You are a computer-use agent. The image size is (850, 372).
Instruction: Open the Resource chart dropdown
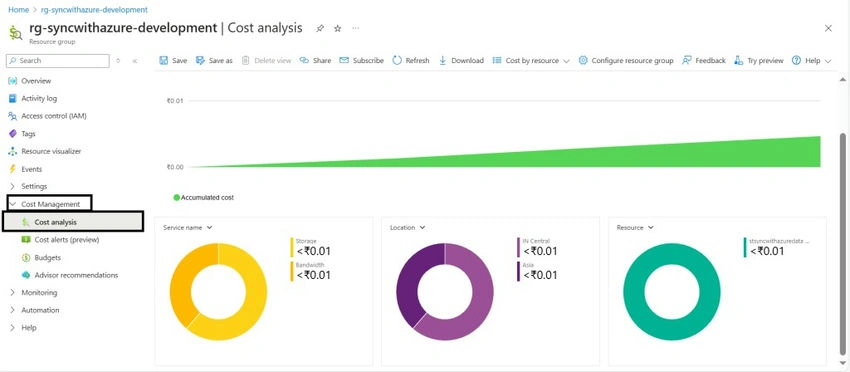tap(635, 228)
